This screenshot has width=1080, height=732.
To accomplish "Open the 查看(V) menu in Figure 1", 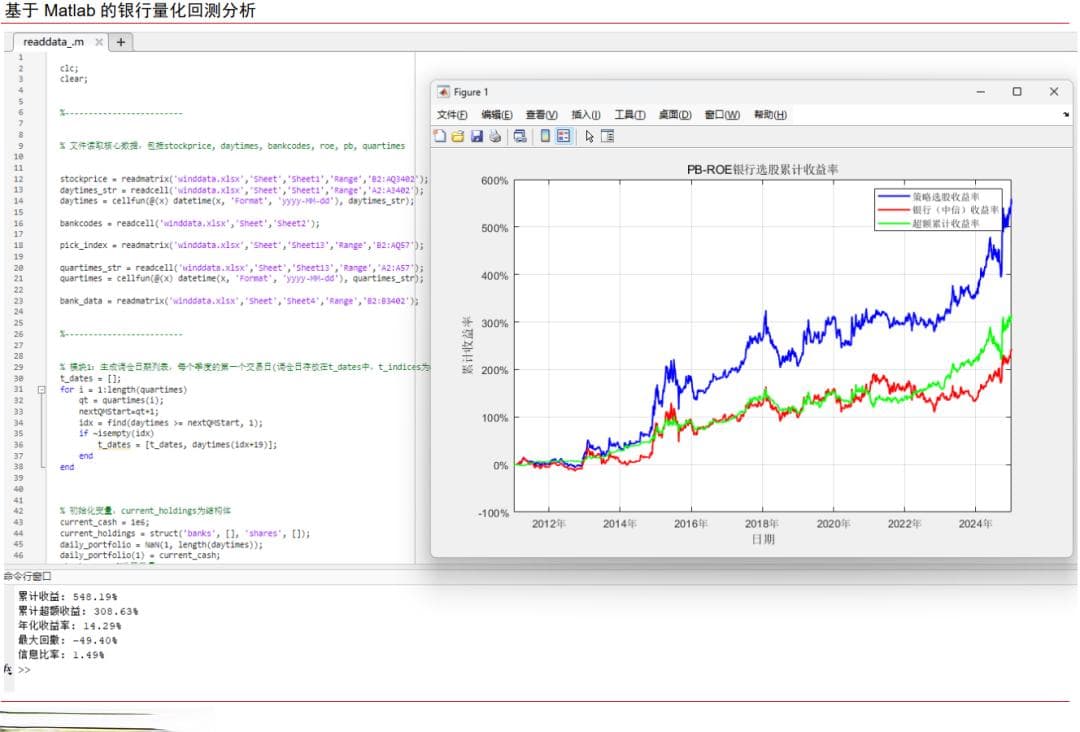I will tap(541, 115).
